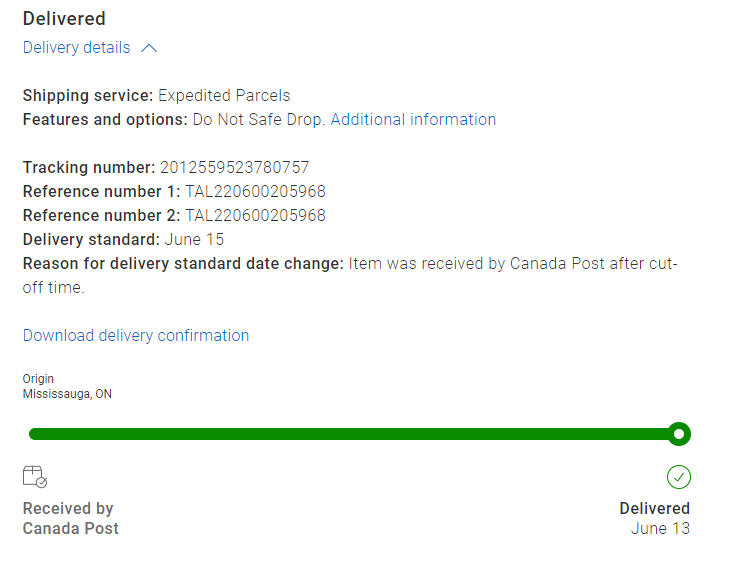Click the Received by Canada Post package icon
The width and height of the screenshot is (729, 567).
(35, 476)
